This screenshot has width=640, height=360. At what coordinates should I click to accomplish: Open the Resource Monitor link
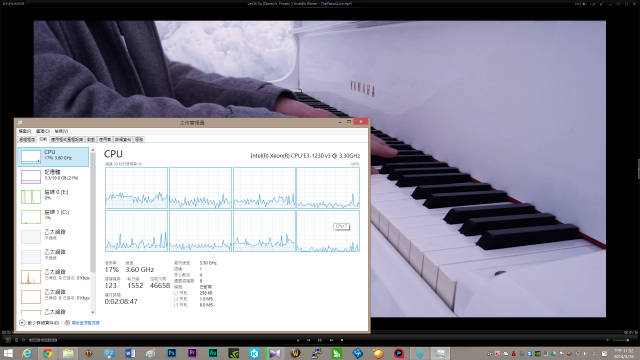pyautogui.click(x=85, y=323)
